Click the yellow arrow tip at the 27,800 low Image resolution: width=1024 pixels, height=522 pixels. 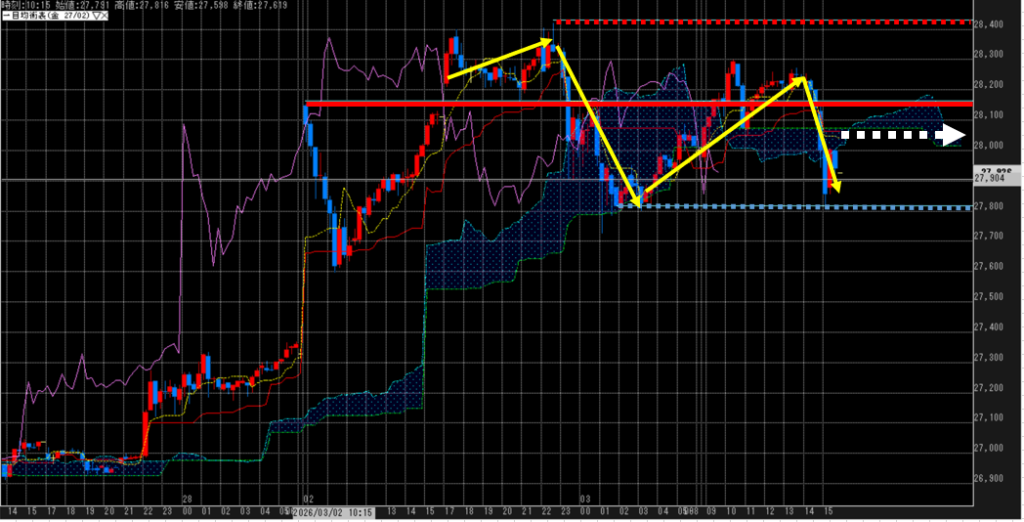coord(635,202)
